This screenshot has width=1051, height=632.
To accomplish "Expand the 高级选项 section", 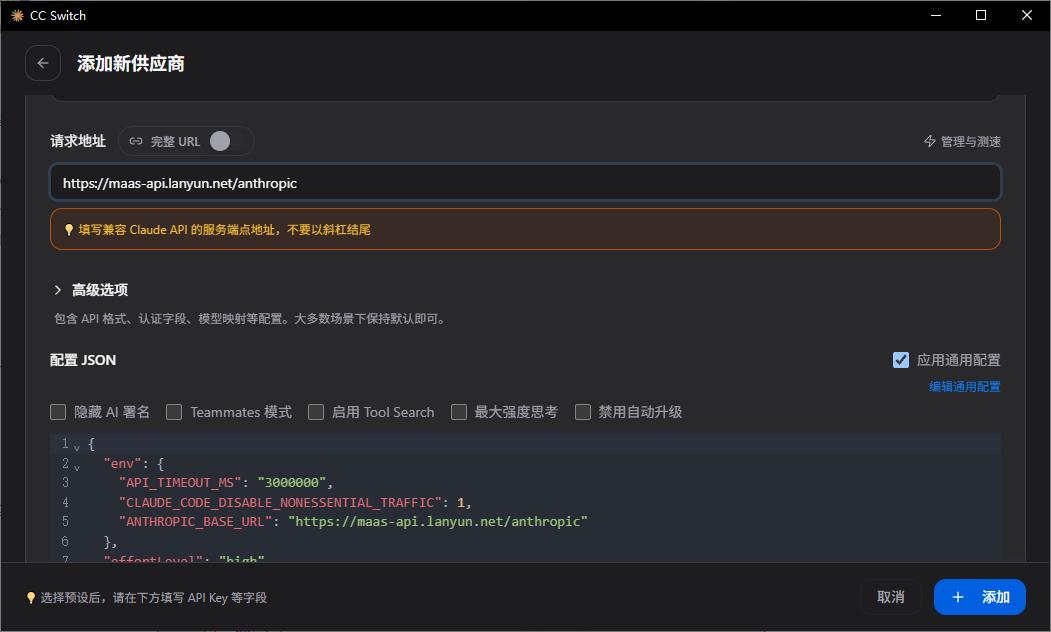I will coord(91,290).
